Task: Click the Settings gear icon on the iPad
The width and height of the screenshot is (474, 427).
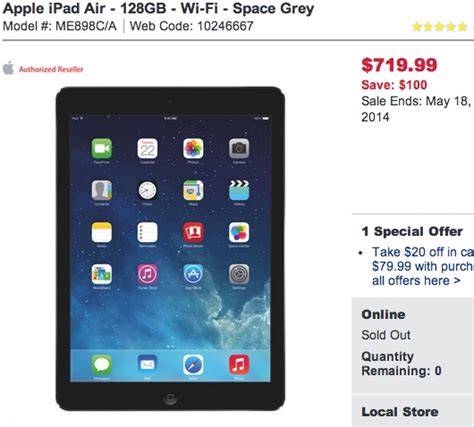Action: tap(239, 274)
